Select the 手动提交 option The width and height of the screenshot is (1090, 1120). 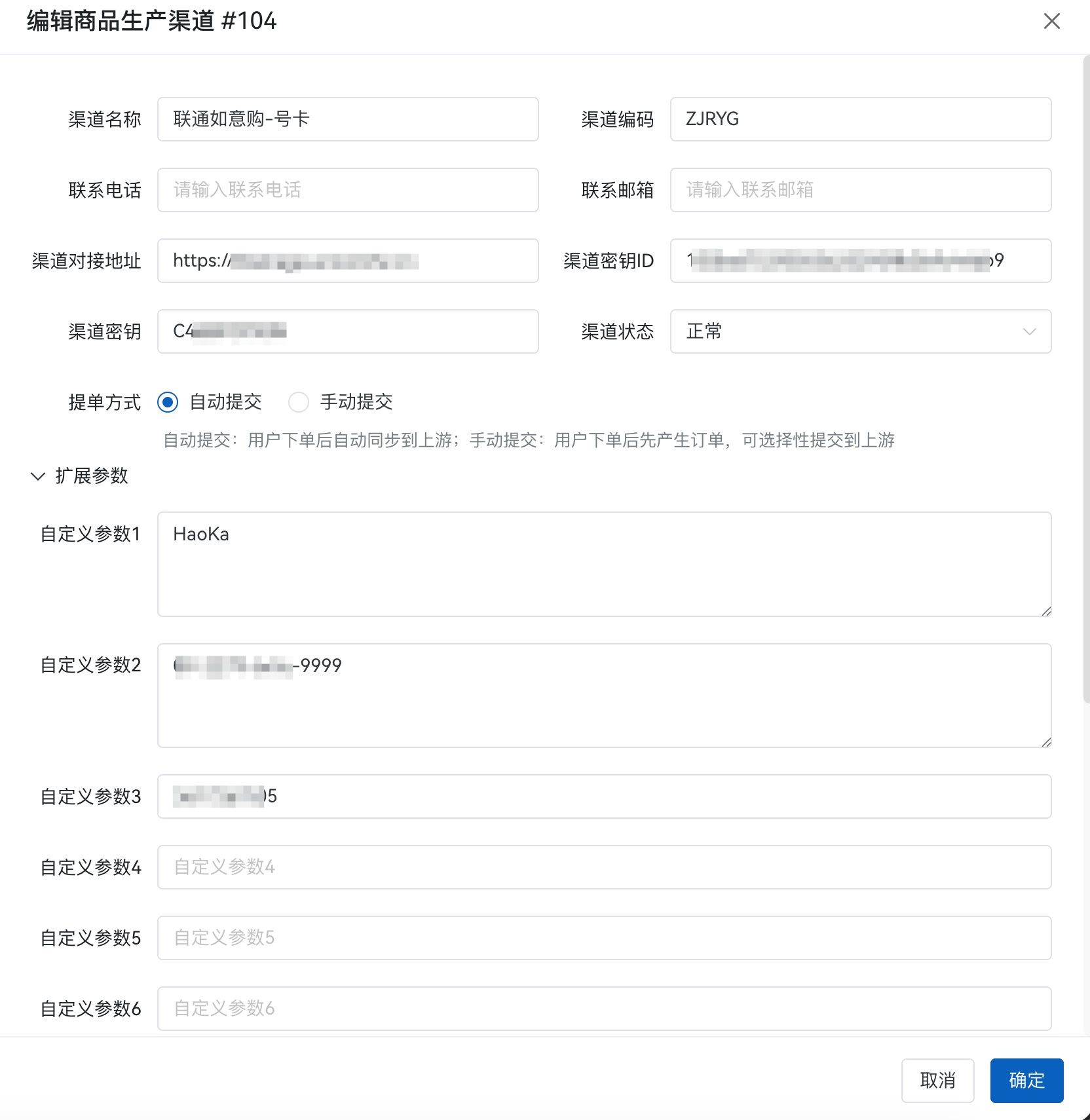pyautogui.click(x=299, y=402)
